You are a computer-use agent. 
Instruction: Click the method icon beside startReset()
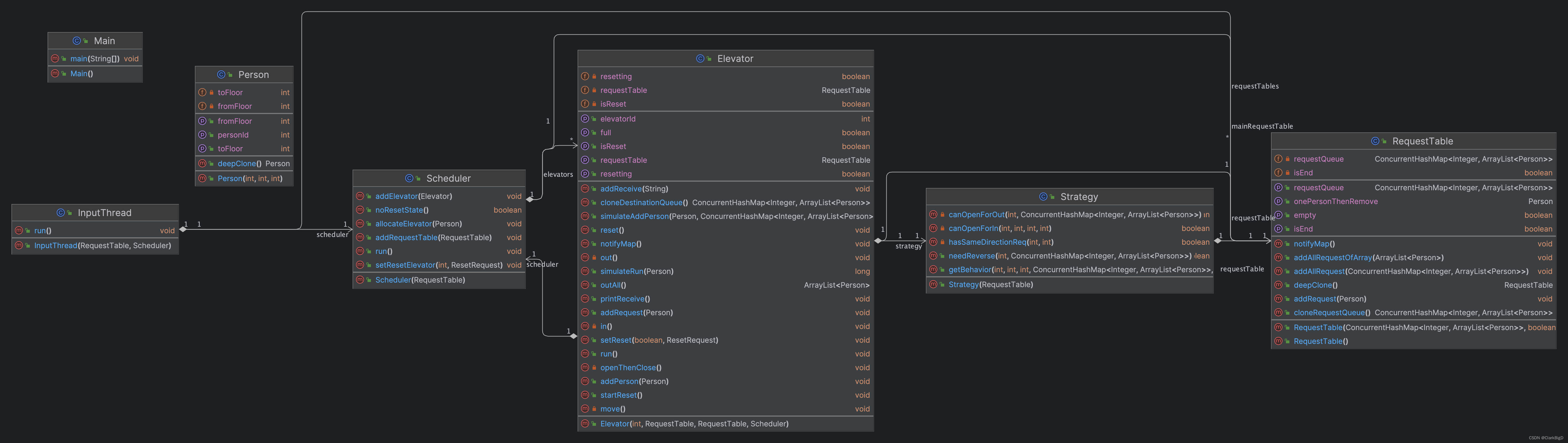click(x=586, y=395)
